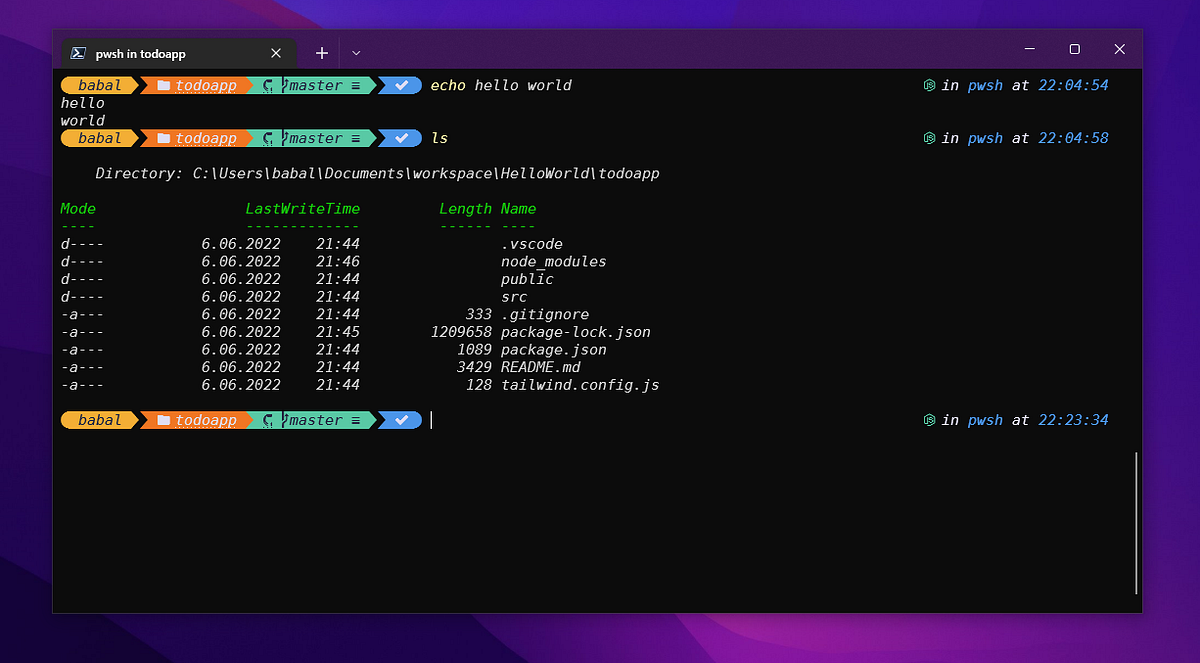This screenshot has width=1200, height=663.
Task: Select the pwsh in todoapp tab
Action: pos(170,52)
